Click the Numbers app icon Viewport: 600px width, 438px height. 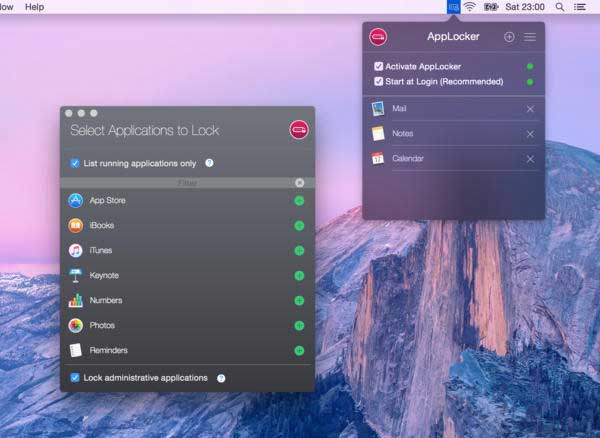tap(76, 300)
